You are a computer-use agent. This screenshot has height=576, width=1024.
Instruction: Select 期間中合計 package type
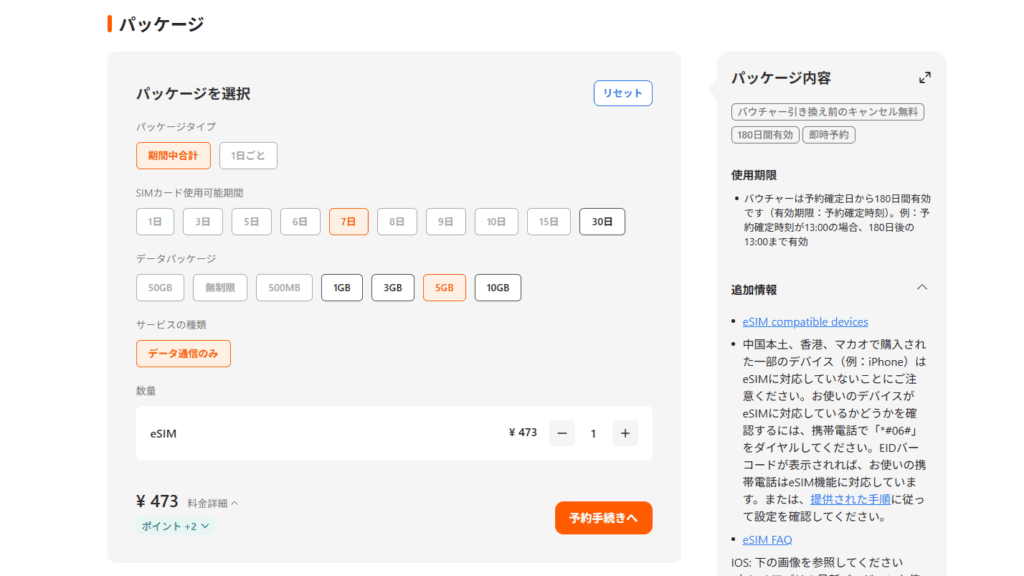(173, 155)
